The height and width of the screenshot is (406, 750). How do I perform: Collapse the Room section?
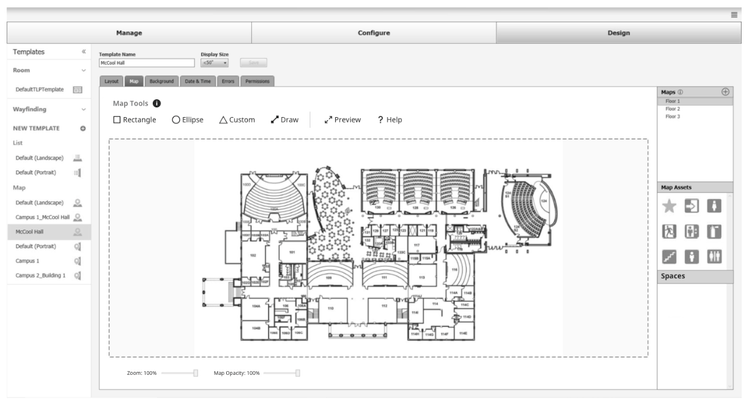pyautogui.click(x=83, y=70)
